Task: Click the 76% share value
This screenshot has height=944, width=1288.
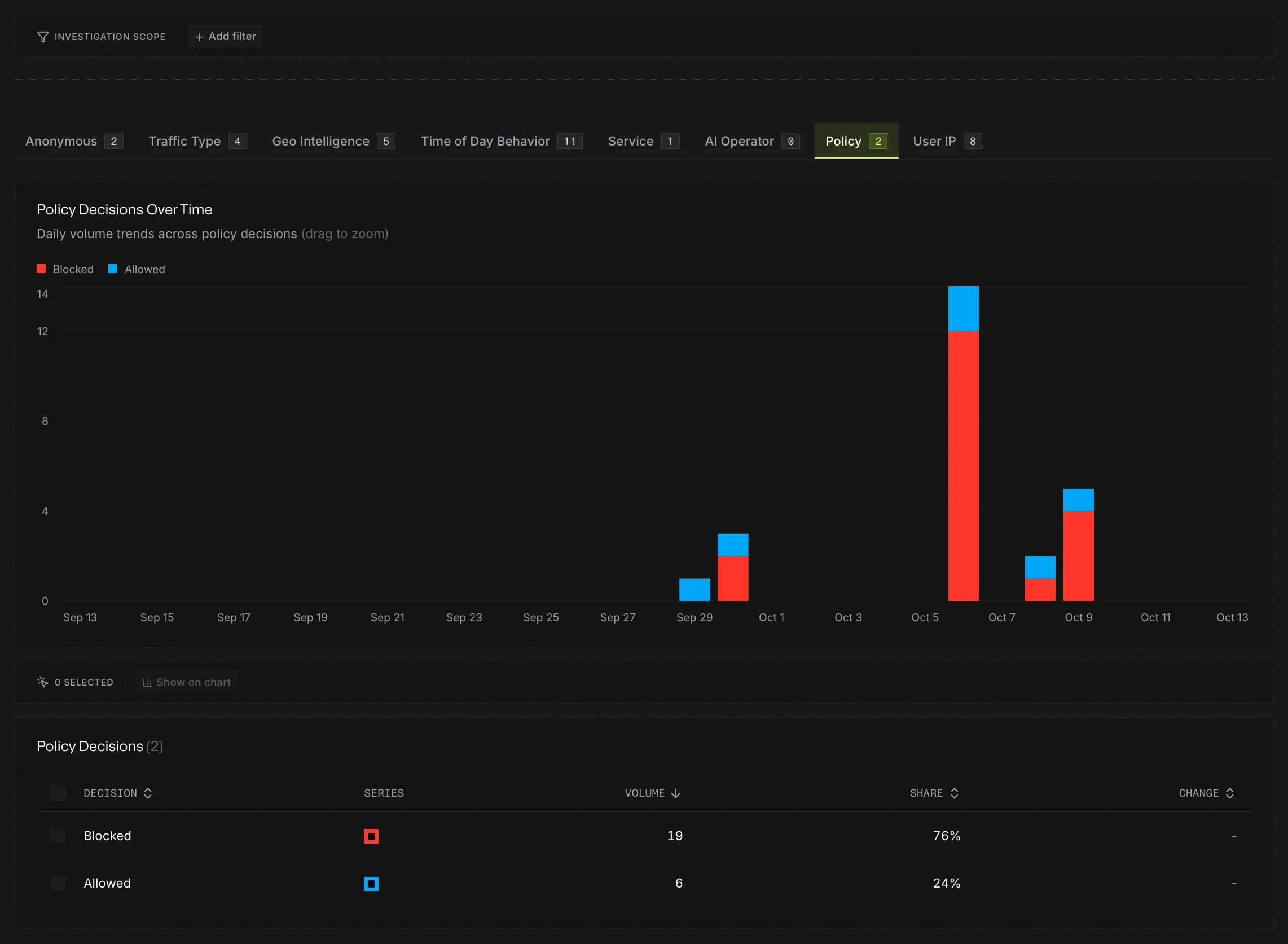Action: pyautogui.click(x=947, y=836)
